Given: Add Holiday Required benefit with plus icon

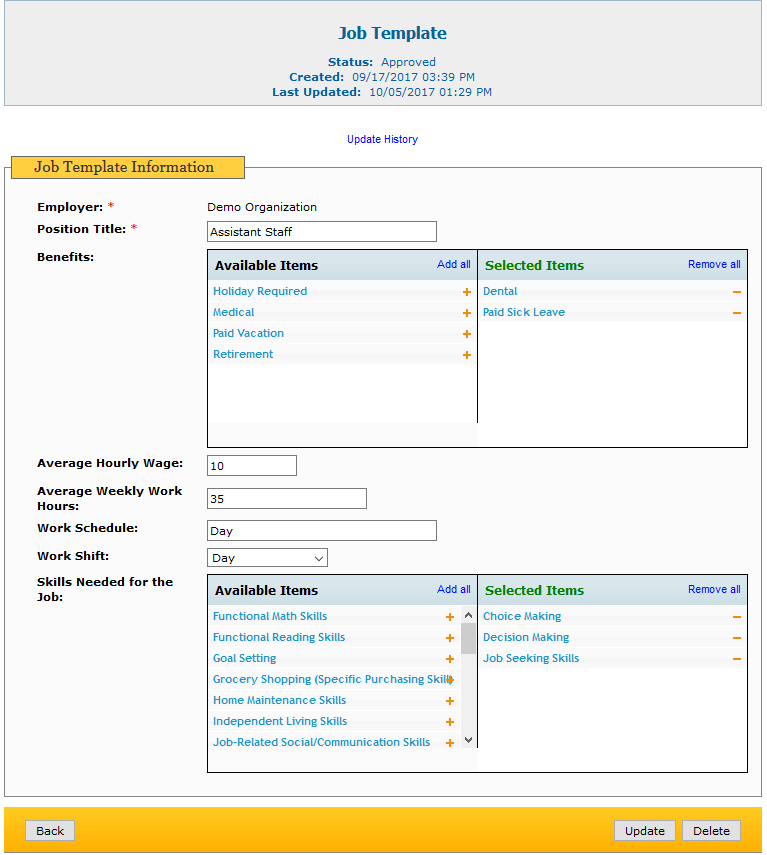Looking at the screenshot, I should point(467,292).
